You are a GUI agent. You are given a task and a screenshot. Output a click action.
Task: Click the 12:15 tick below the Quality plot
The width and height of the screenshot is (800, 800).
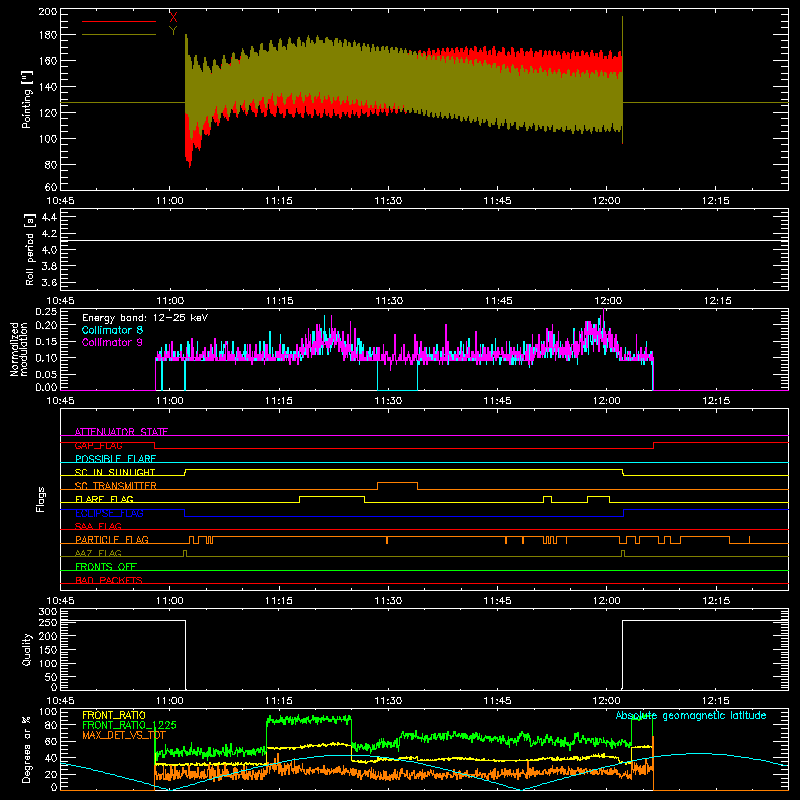tap(716, 701)
